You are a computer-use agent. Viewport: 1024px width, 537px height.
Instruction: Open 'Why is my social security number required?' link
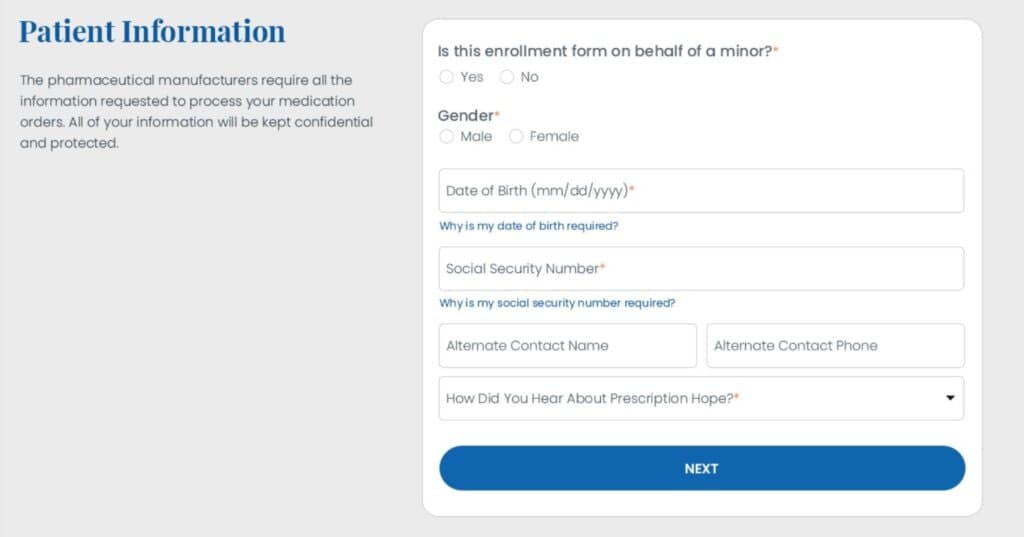point(557,303)
